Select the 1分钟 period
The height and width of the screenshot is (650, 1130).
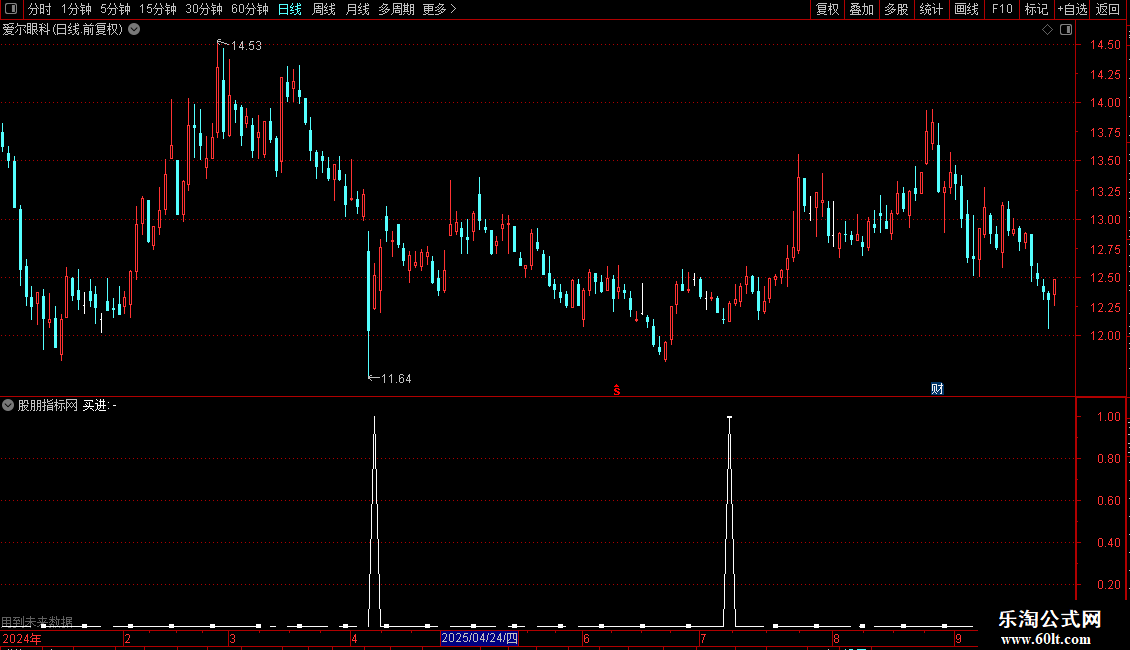coord(76,9)
